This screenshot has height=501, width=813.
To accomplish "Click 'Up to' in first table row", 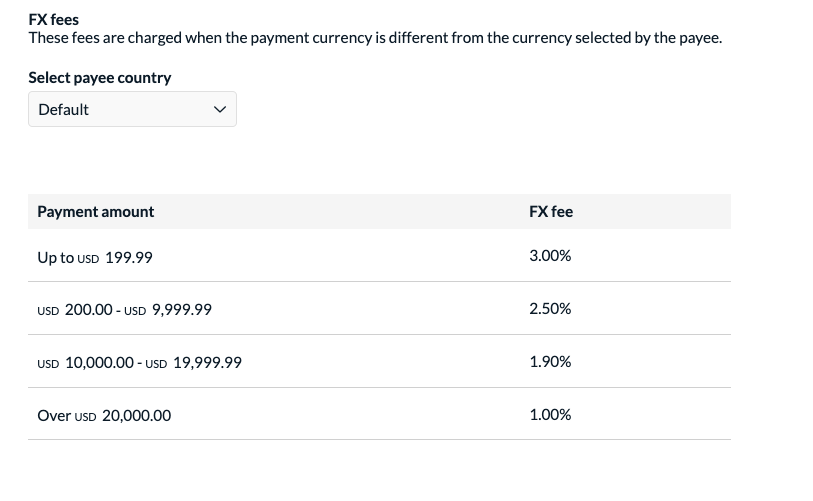I will pyautogui.click(x=55, y=258).
